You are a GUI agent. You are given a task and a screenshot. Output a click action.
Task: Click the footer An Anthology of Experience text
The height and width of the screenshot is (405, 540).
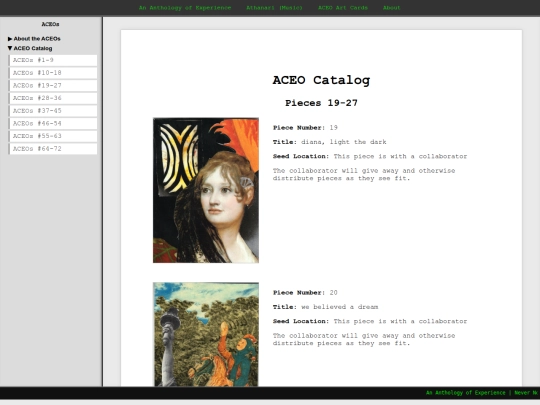point(466,393)
